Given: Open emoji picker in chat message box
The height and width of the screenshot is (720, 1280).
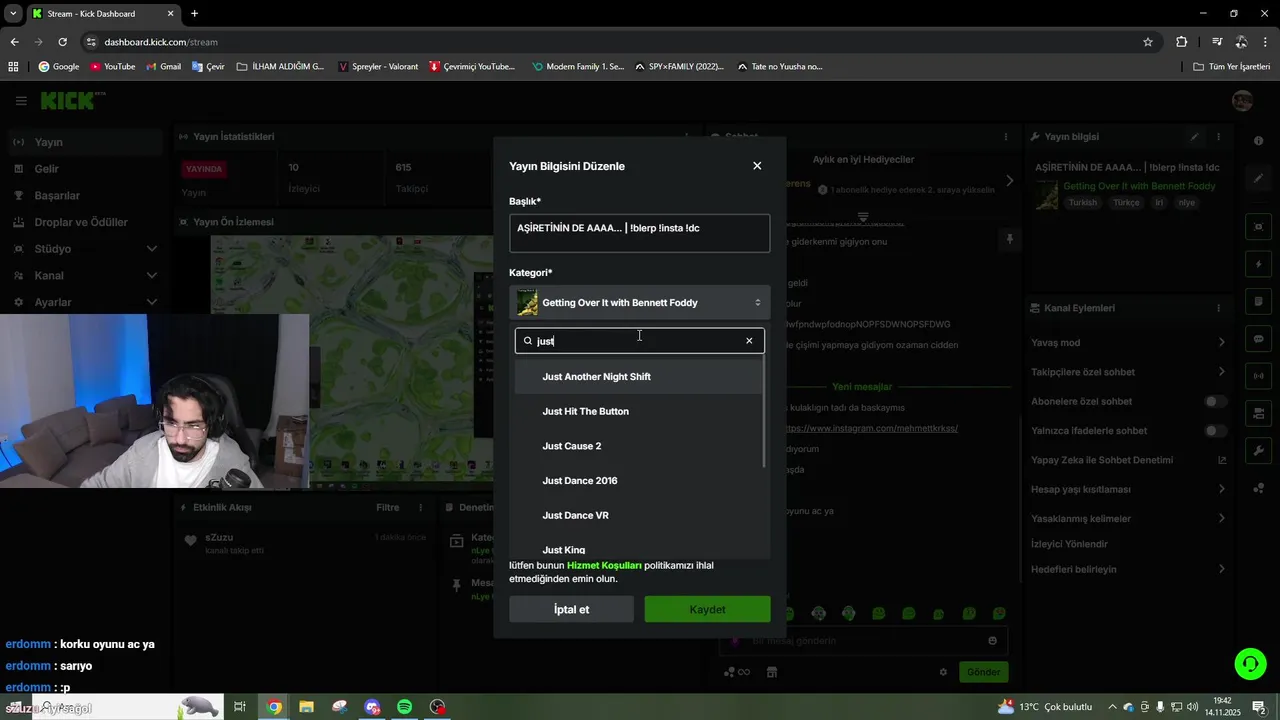Looking at the screenshot, I should (992, 641).
